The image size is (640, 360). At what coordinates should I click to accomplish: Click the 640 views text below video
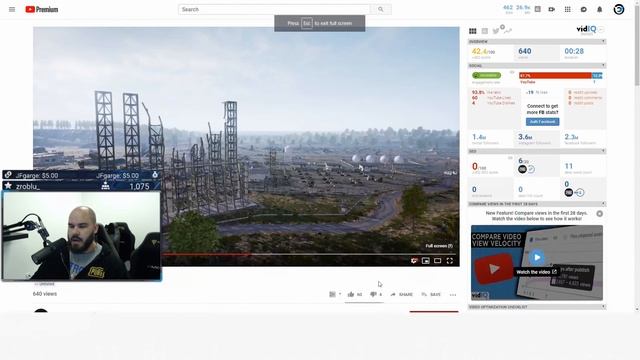45,294
